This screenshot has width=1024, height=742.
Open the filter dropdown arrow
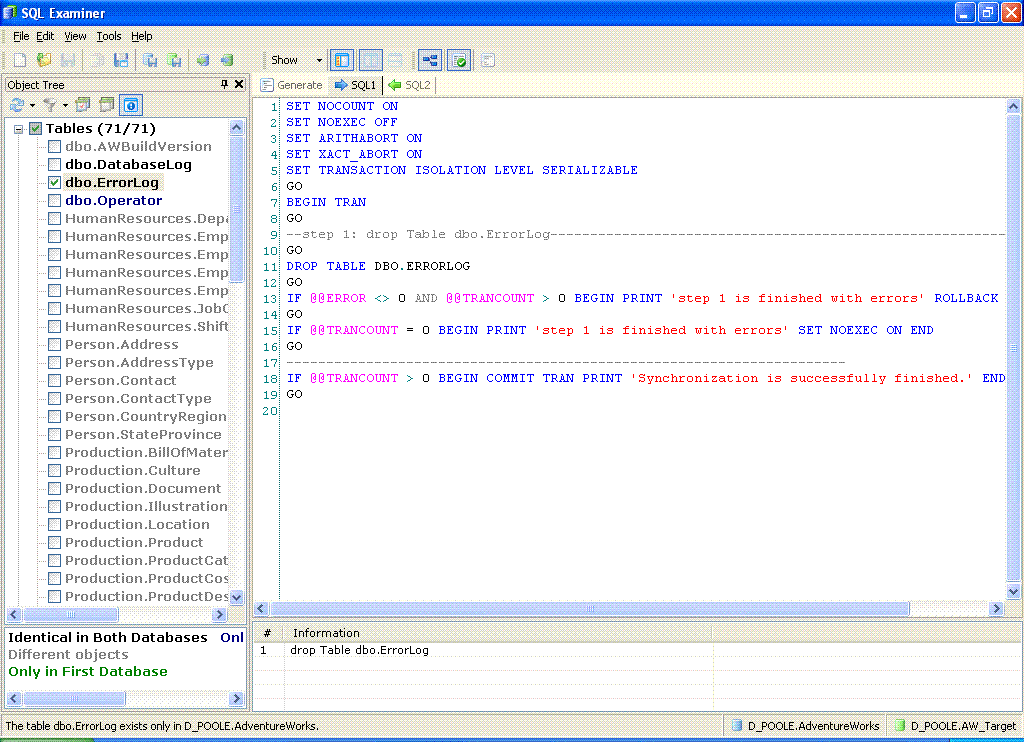tap(65, 105)
